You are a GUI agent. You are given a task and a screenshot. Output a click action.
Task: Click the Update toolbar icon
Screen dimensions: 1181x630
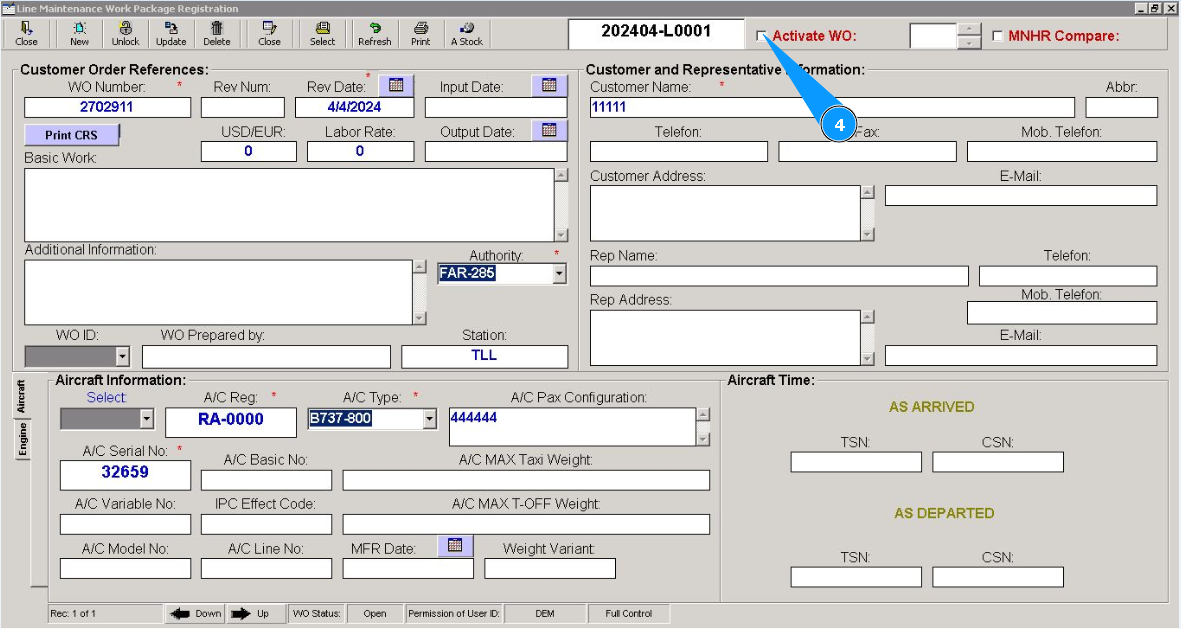tap(171, 34)
